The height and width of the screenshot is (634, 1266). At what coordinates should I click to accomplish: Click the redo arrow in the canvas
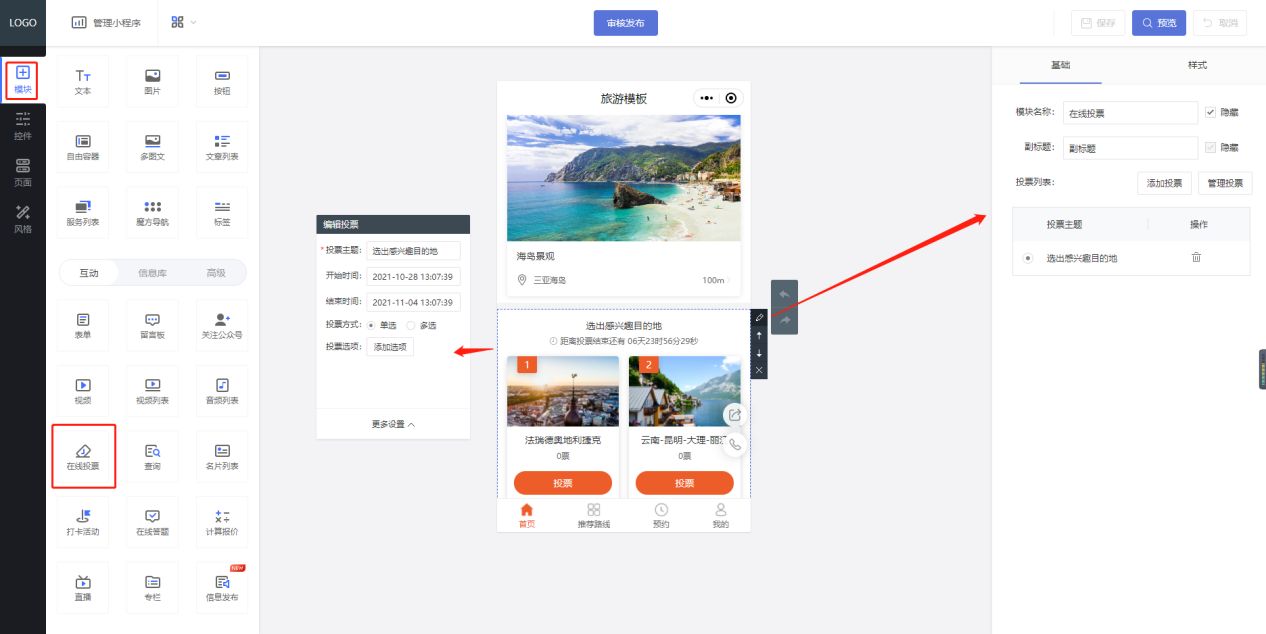click(784, 320)
